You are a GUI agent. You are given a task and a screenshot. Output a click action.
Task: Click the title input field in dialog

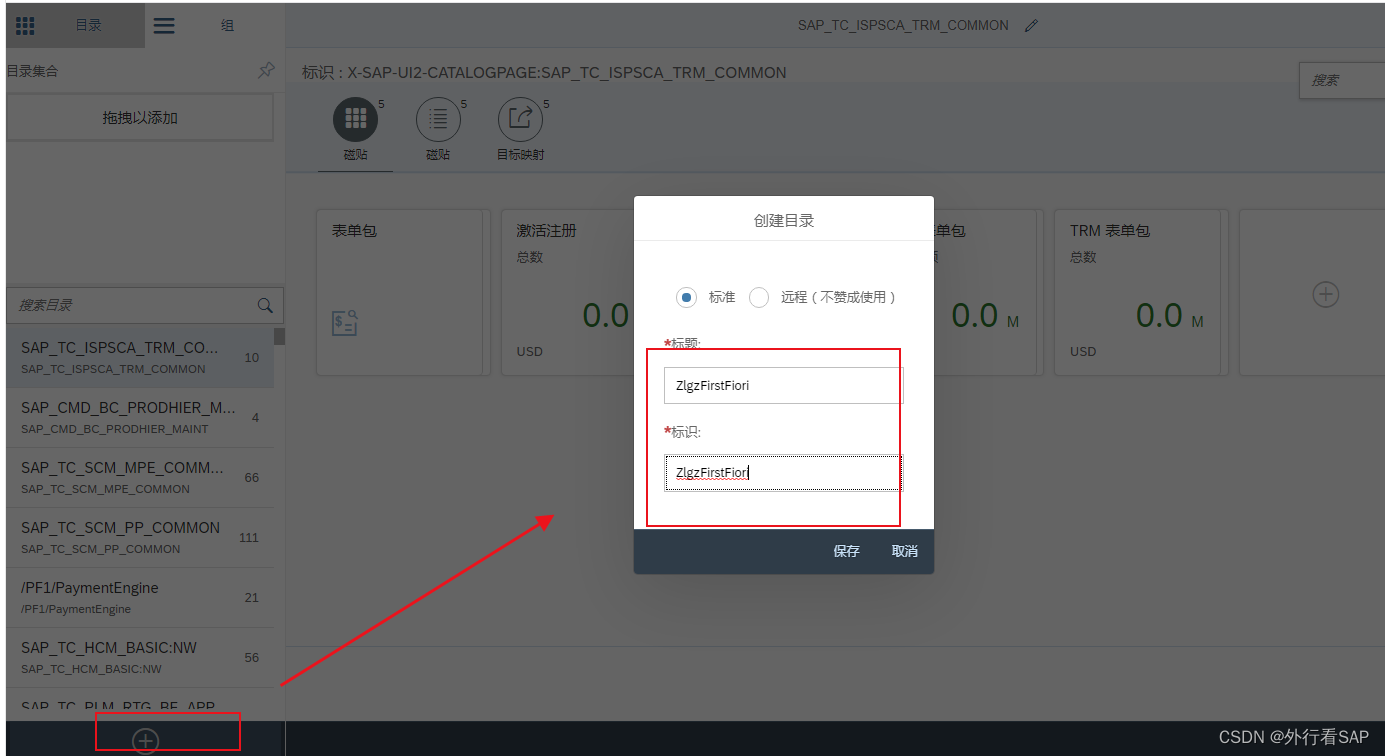click(783, 385)
